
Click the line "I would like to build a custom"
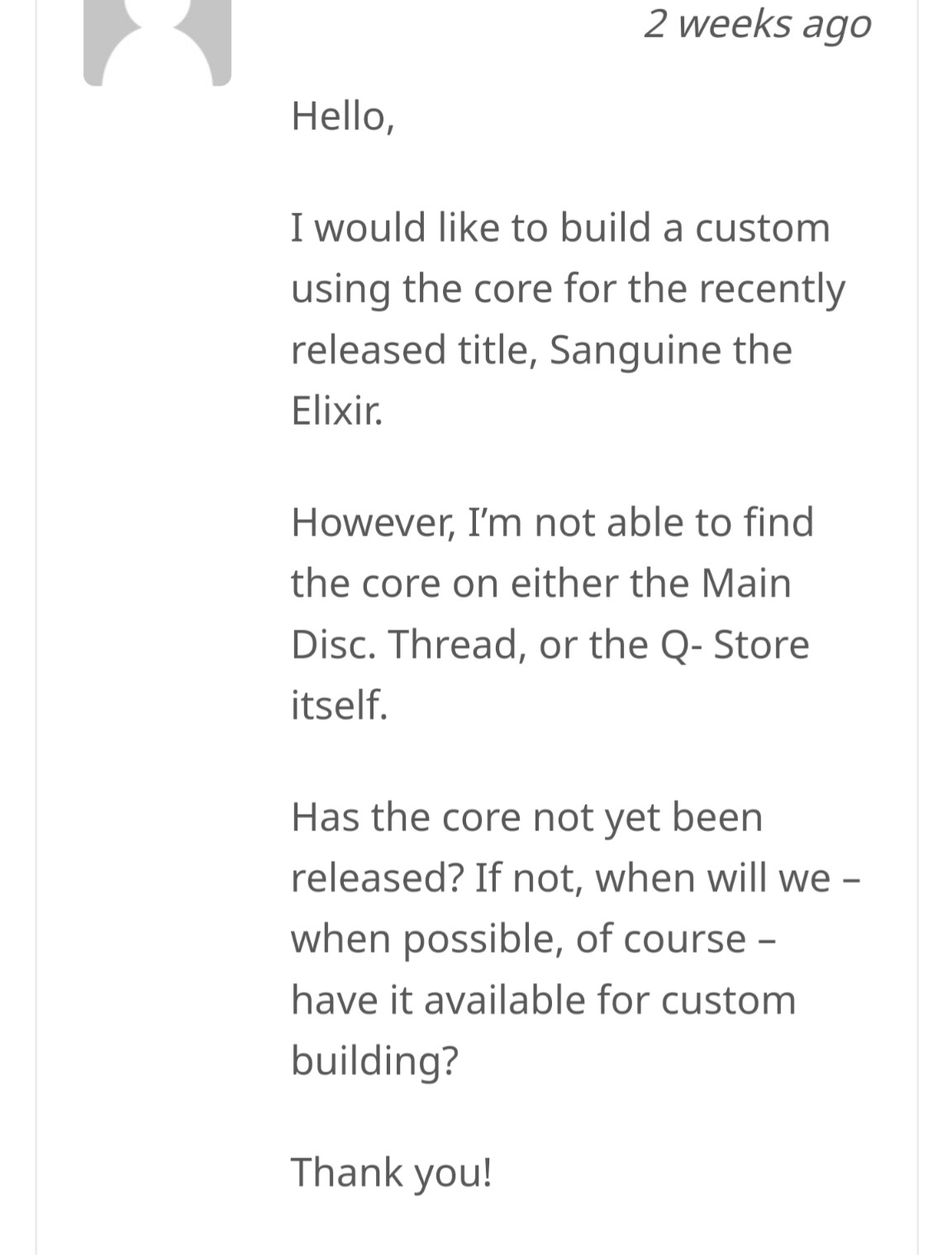coord(560,228)
